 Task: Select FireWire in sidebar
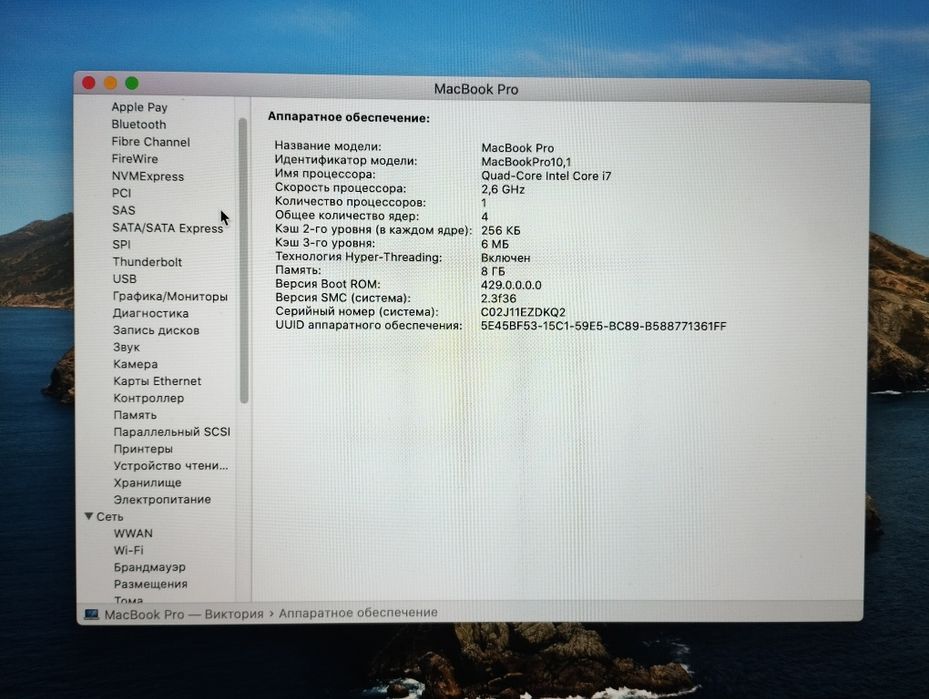click(134, 159)
